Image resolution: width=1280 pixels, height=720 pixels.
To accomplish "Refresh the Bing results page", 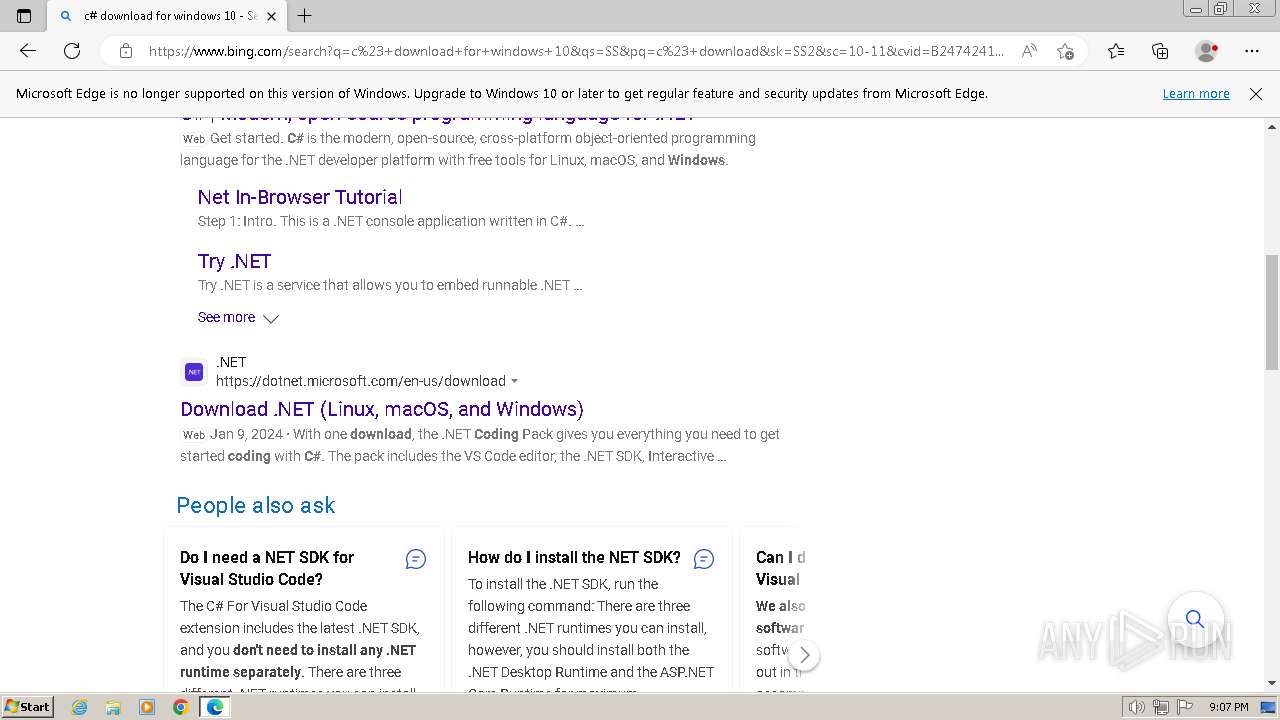I will click(x=72, y=51).
